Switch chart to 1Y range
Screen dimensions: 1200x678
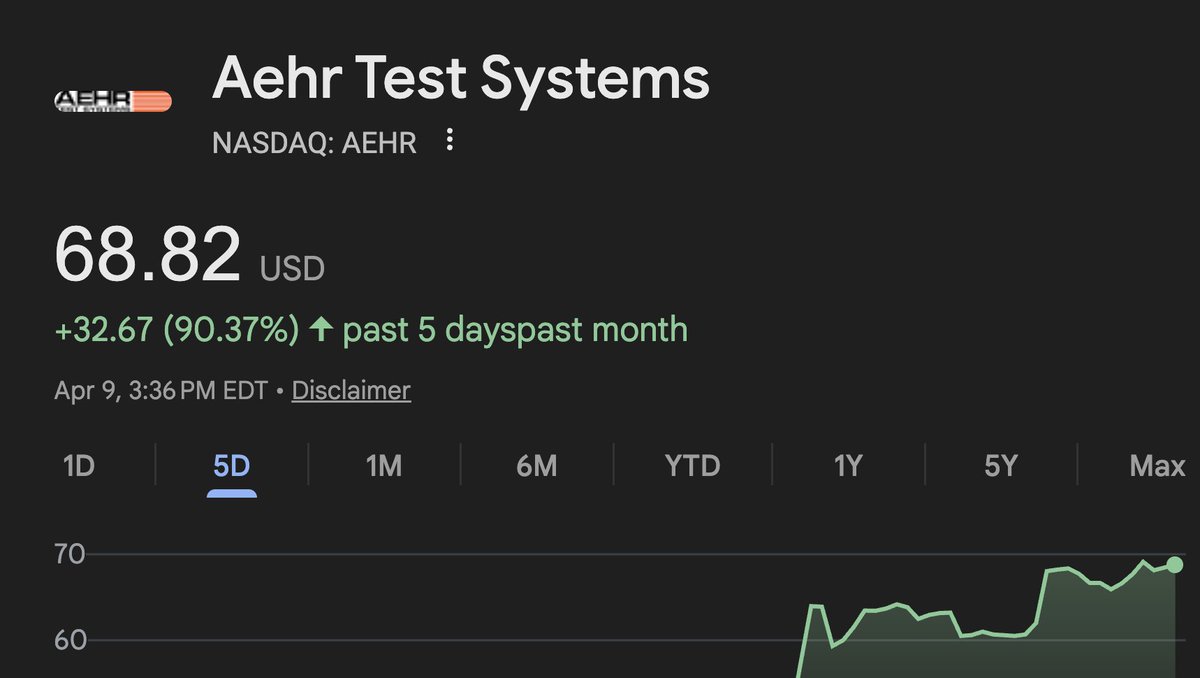click(847, 466)
